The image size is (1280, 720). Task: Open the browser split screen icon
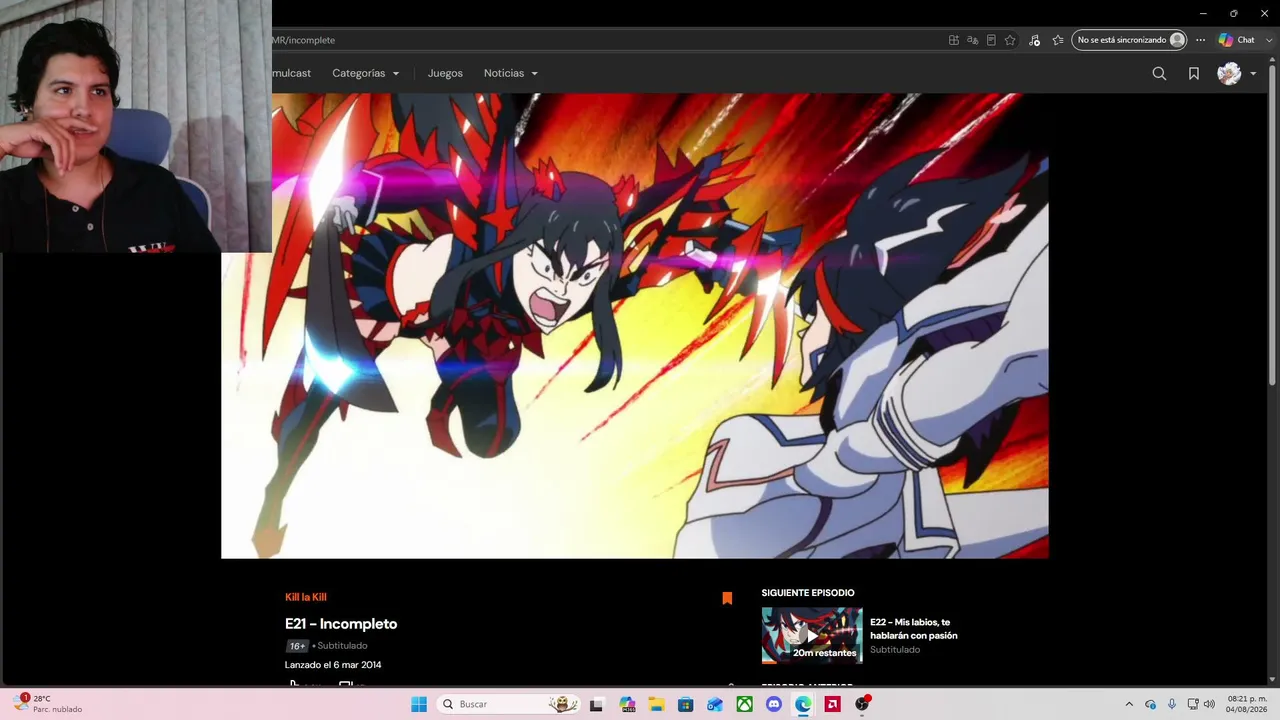pos(954,40)
